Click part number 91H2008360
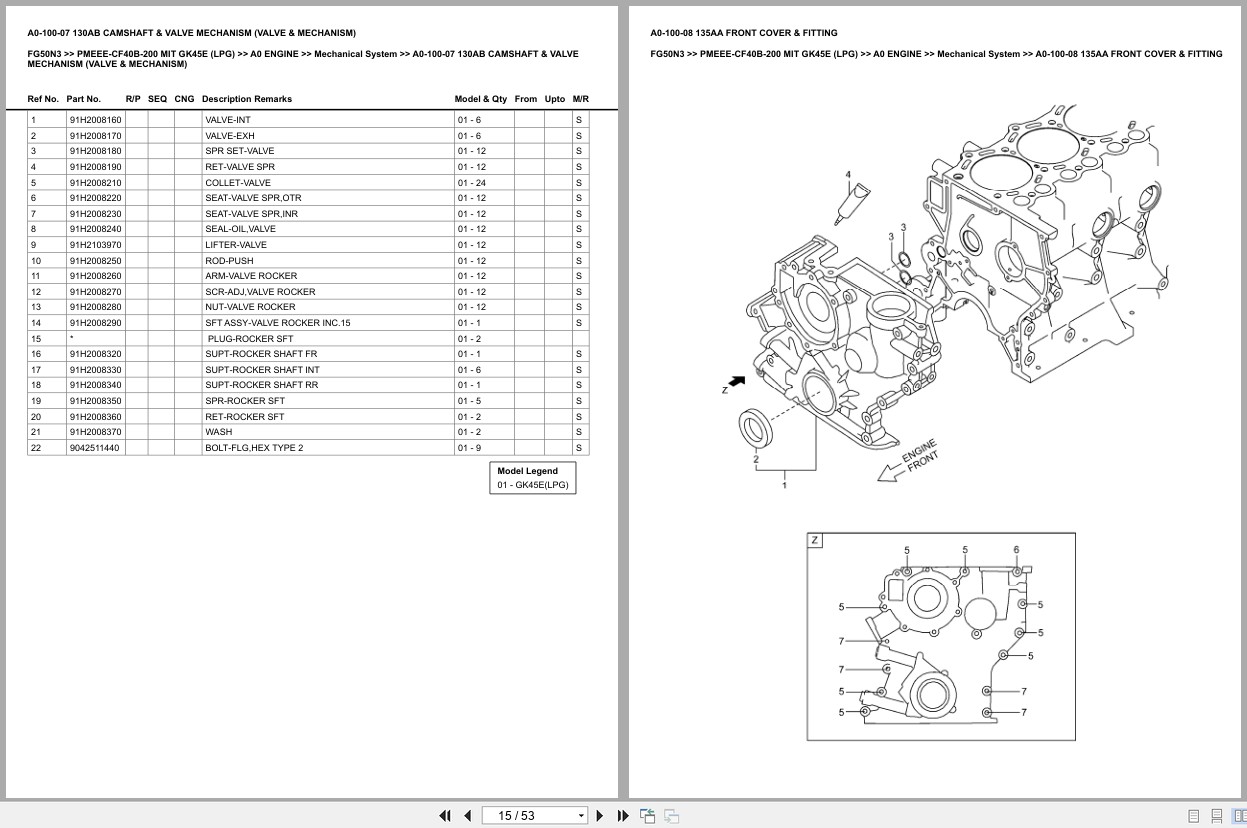This screenshot has width=1247, height=828. 95,417
